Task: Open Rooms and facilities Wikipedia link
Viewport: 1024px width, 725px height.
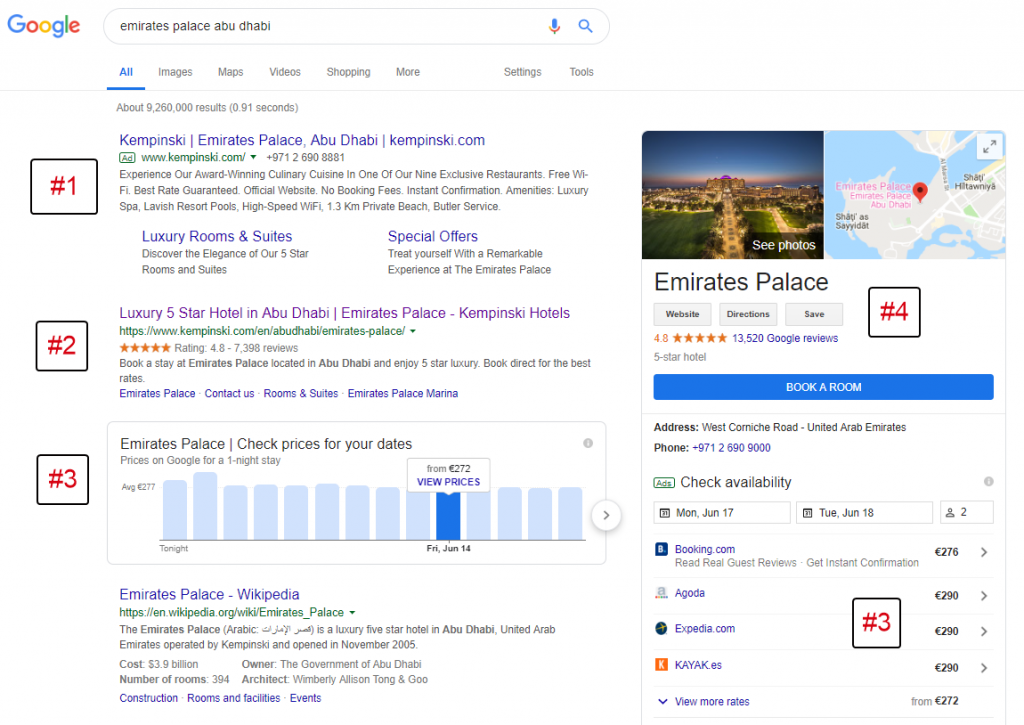Action: (x=234, y=698)
